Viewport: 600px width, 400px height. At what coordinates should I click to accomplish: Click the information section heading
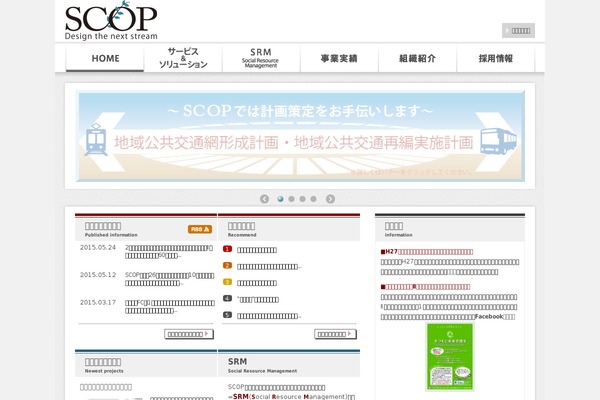(x=450, y=229)
